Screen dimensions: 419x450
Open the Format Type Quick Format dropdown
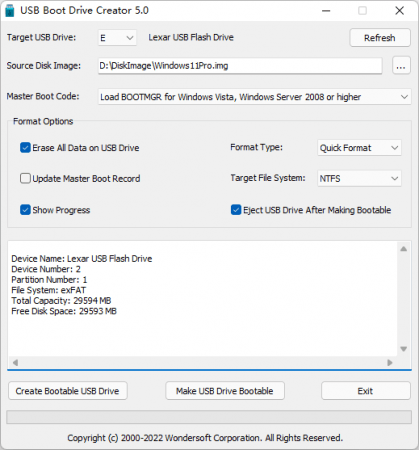click(x=359, y=148)
